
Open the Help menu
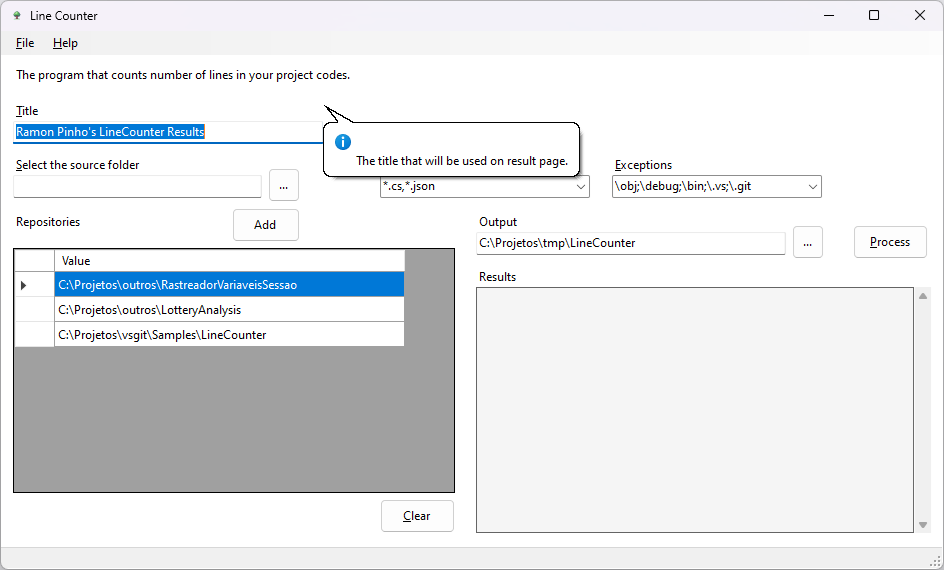coord(65,43)
